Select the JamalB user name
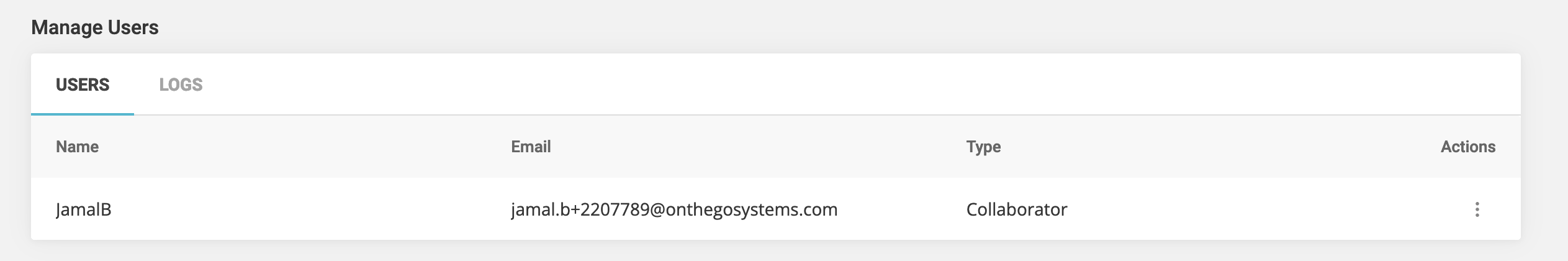The height and width of the screenshot is (261, 1568). click(x=84, y=209)
